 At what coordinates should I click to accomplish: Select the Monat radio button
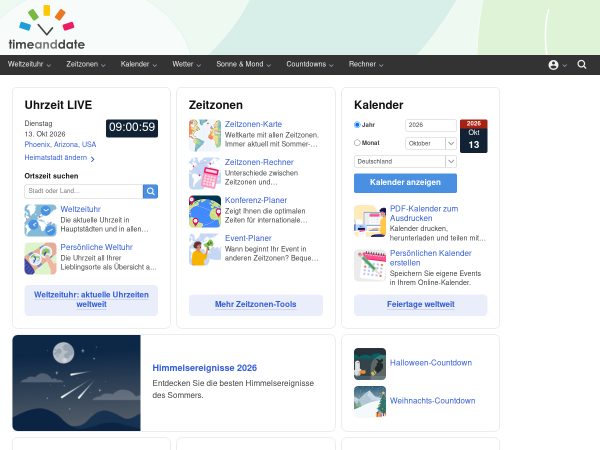point(357,143)
